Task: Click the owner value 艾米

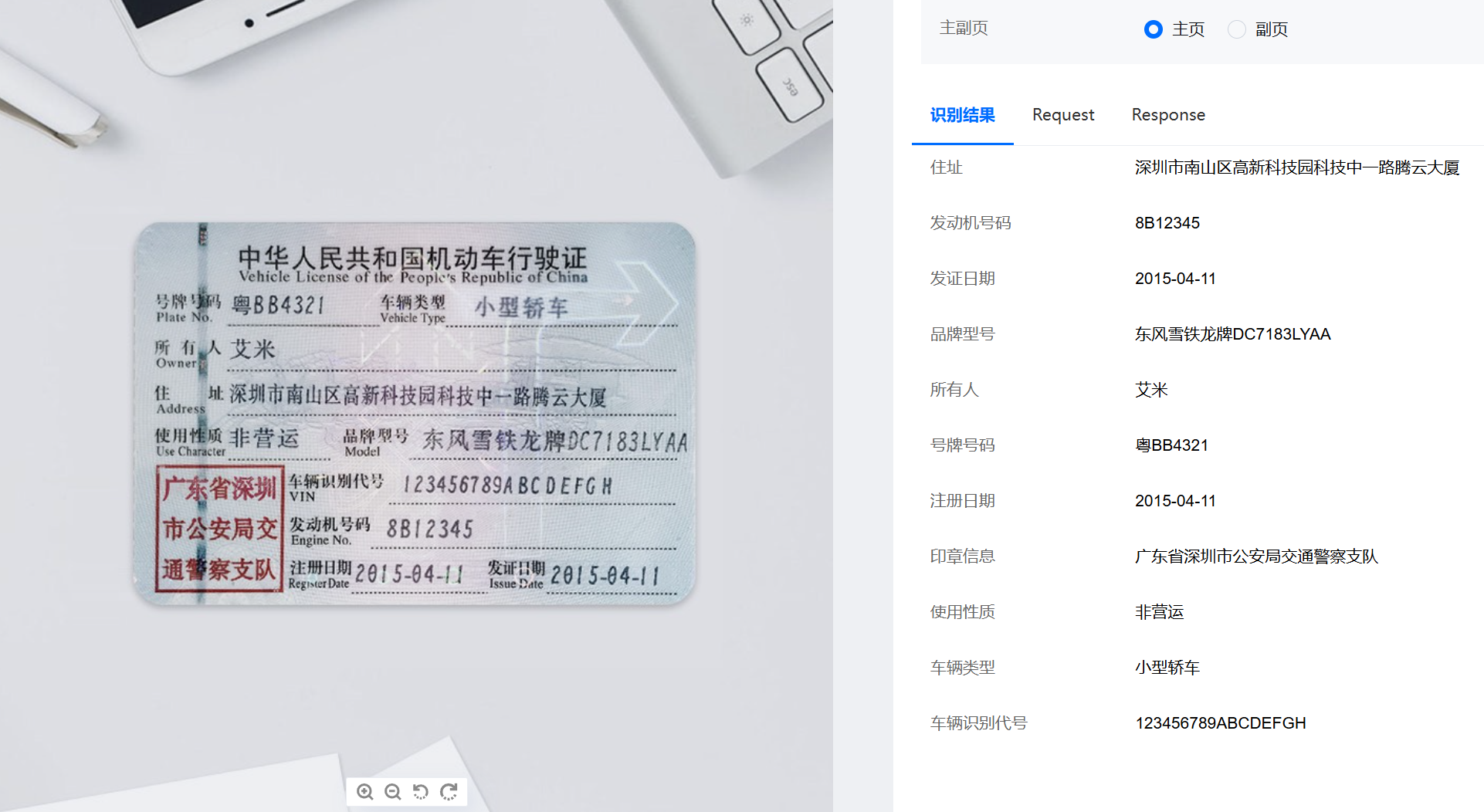Action: click(1151, 390)
